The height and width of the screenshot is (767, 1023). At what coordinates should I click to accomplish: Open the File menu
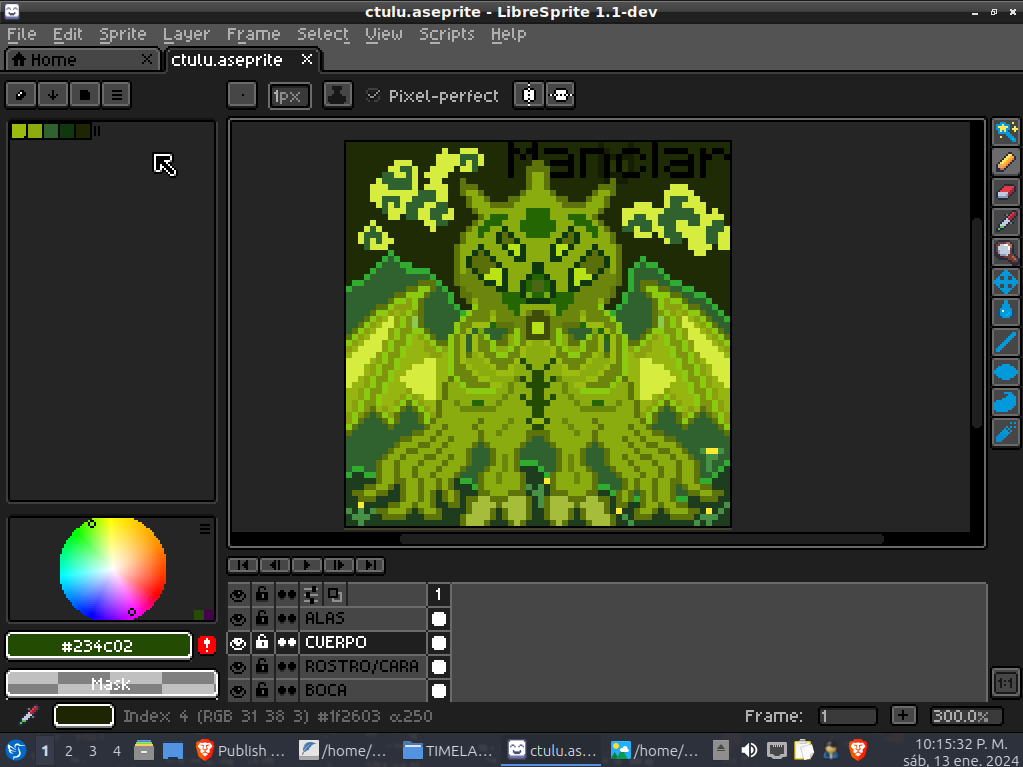[x=22, y=34]
